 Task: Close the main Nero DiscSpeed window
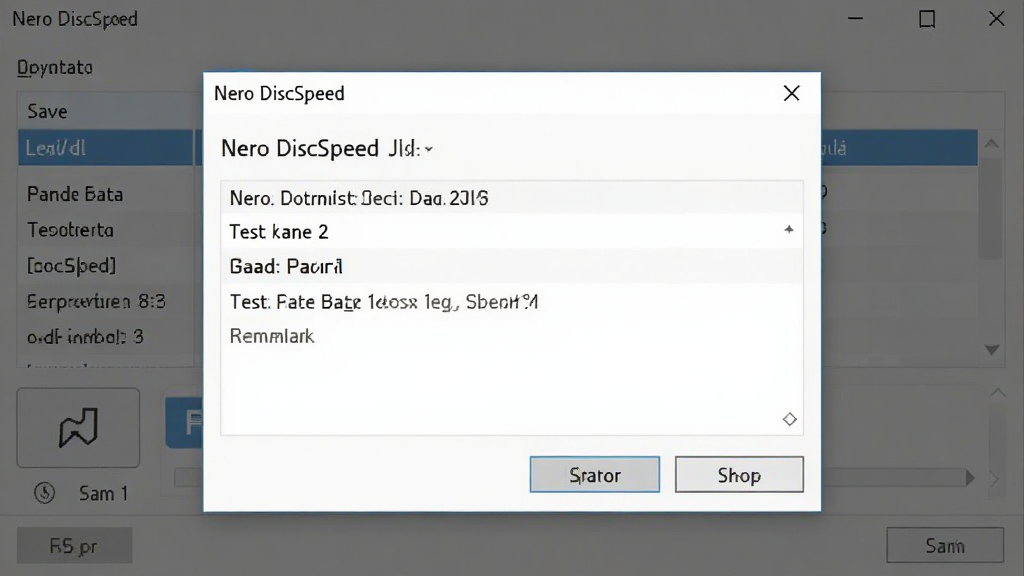click(x=997, y=19)
